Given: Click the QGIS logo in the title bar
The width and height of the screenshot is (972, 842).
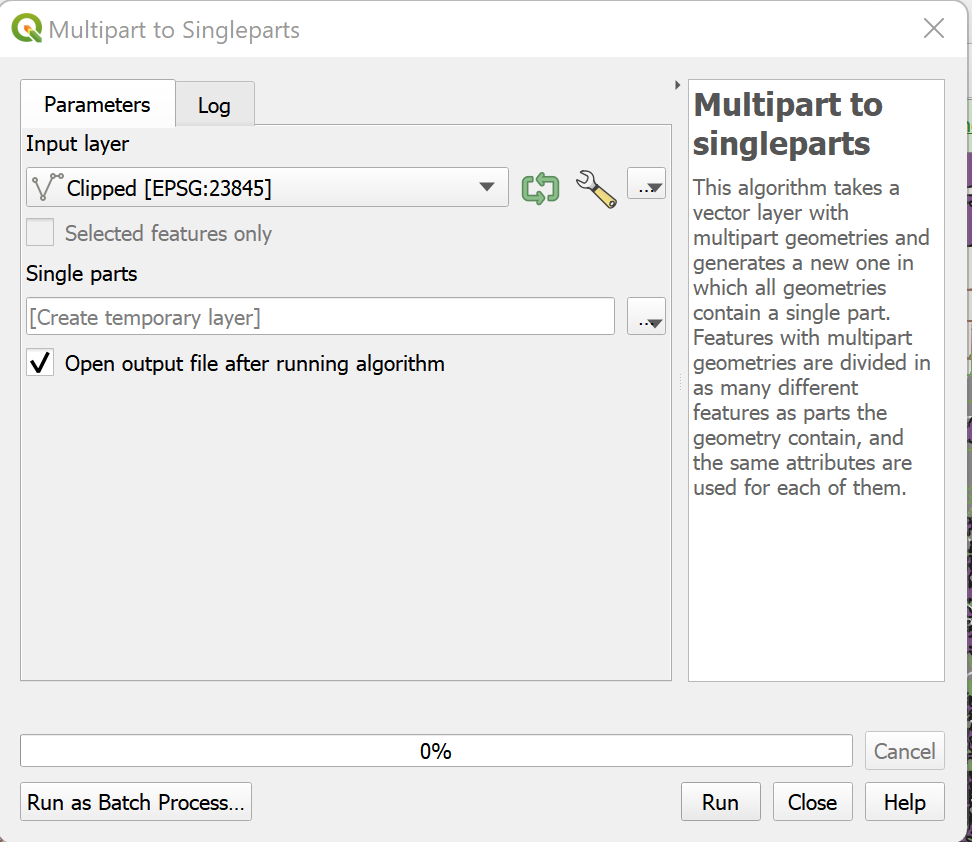Looking at the screenshot, I should point(26,28).
